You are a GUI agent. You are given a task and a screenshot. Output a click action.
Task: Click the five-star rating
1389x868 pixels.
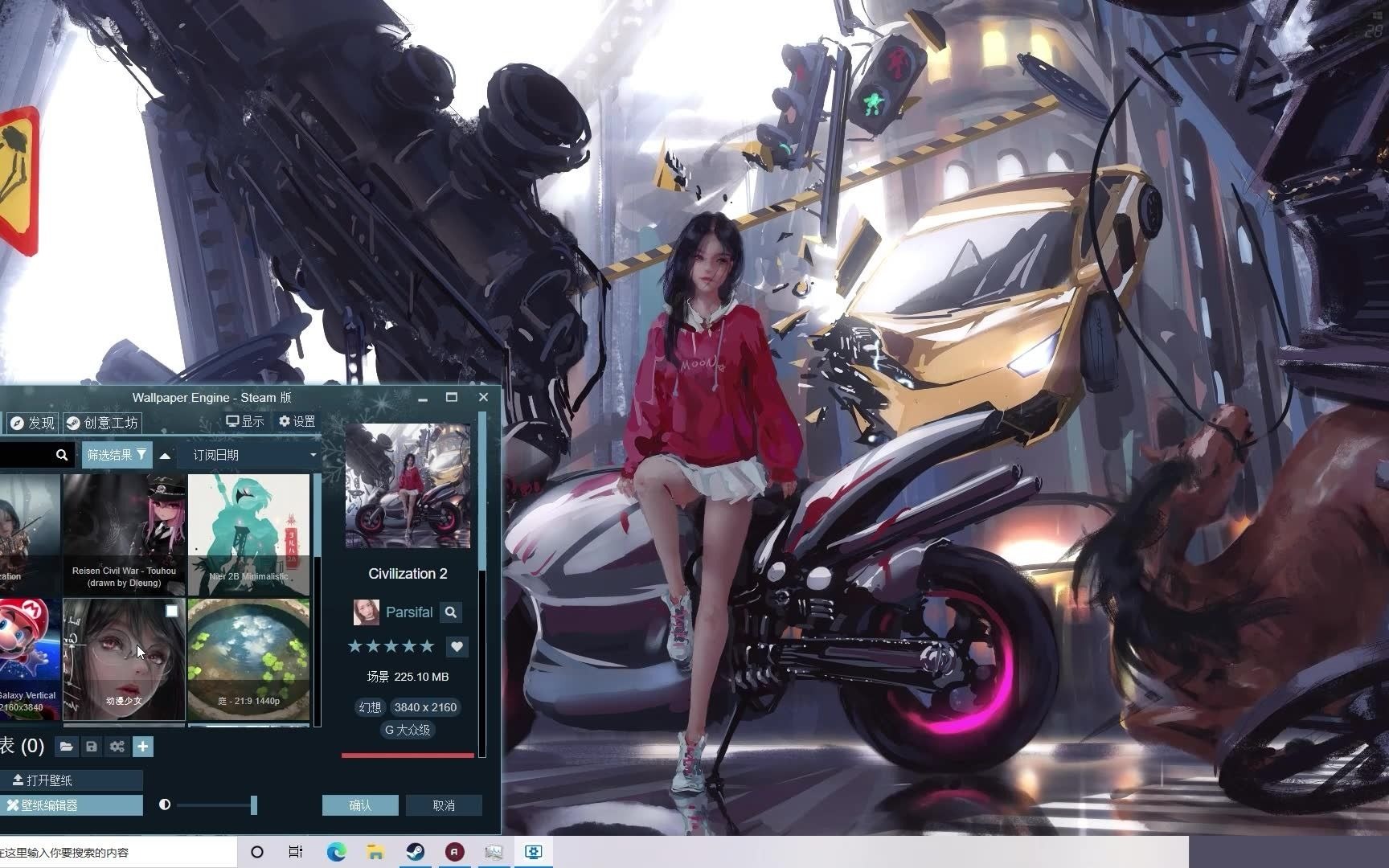[x=391, y=646]
